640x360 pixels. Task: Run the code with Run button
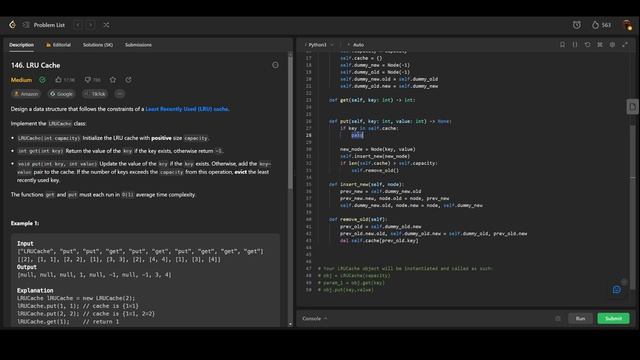(x=580, y=318)
